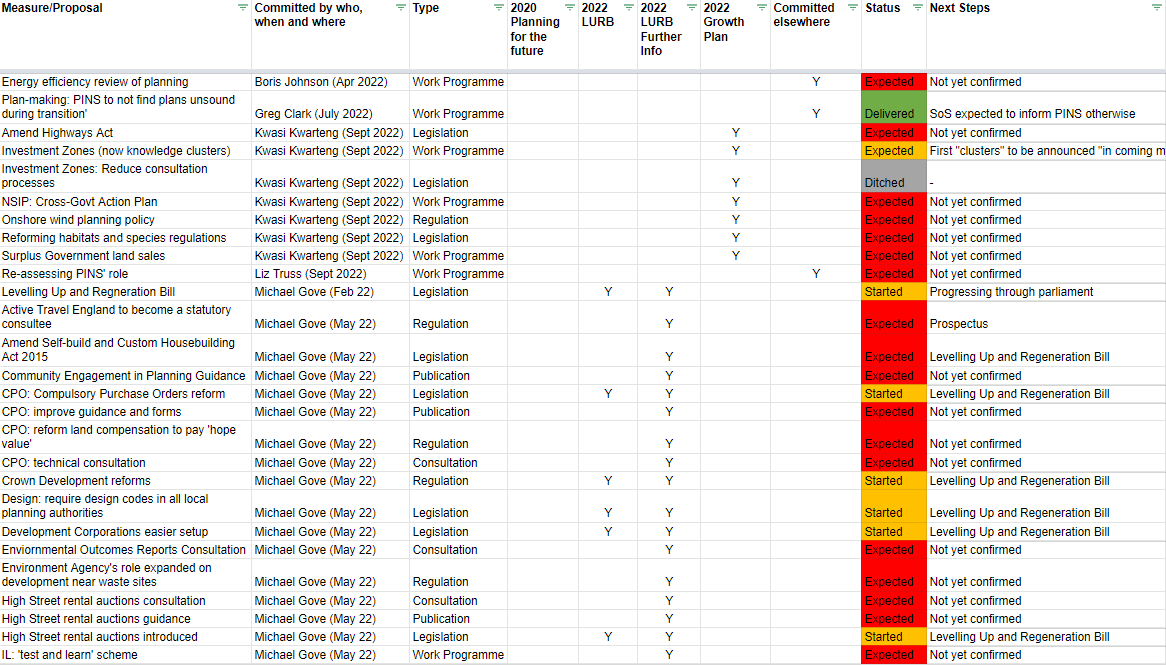Open filter on Status column
This screenshot has width=1166, height=665.
pyautogui.click(x=918, y=7)
